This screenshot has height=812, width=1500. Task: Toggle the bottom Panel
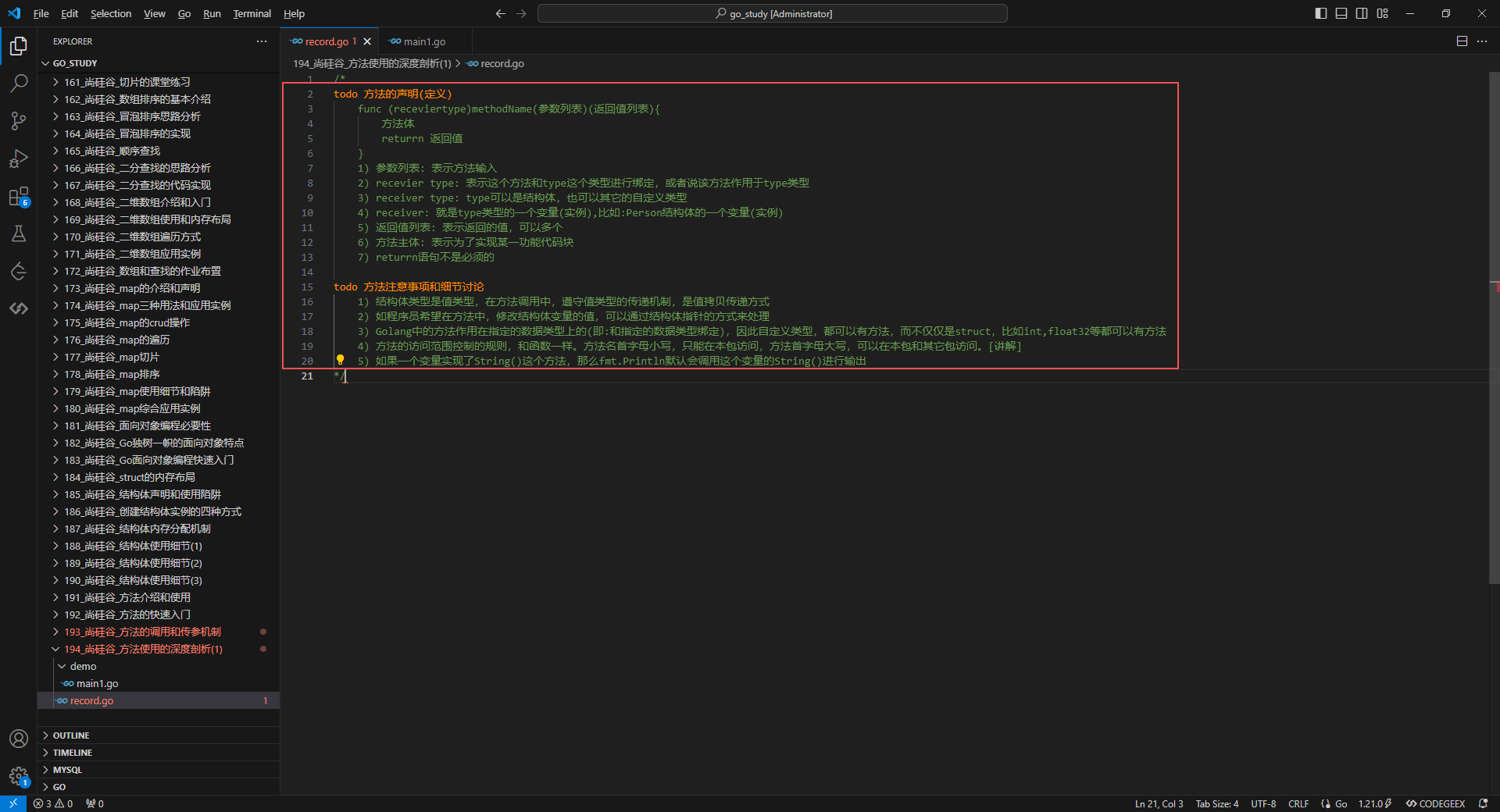tap(1341, 13)
